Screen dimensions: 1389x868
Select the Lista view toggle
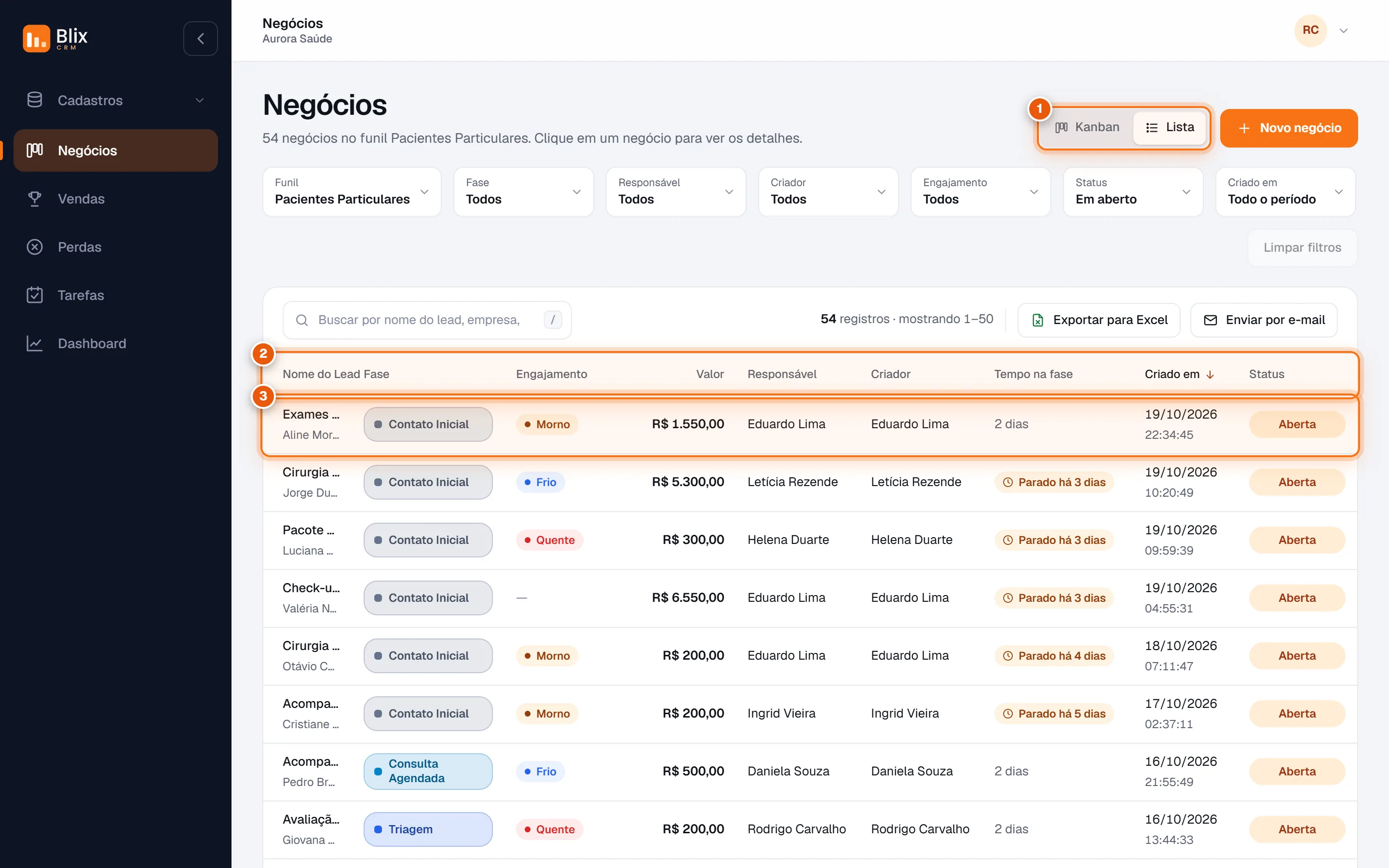point(1169,127)
